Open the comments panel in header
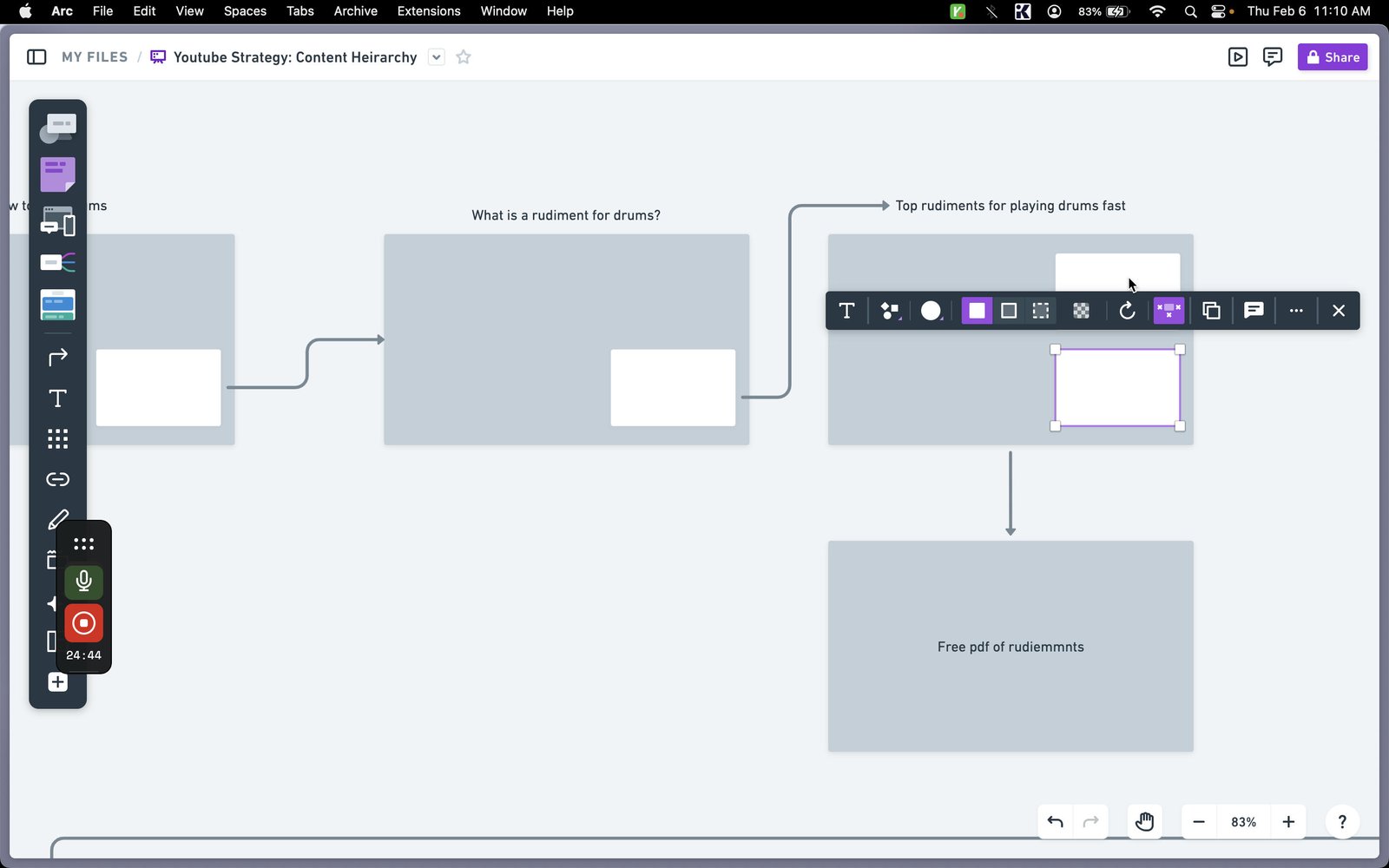 1273,57
